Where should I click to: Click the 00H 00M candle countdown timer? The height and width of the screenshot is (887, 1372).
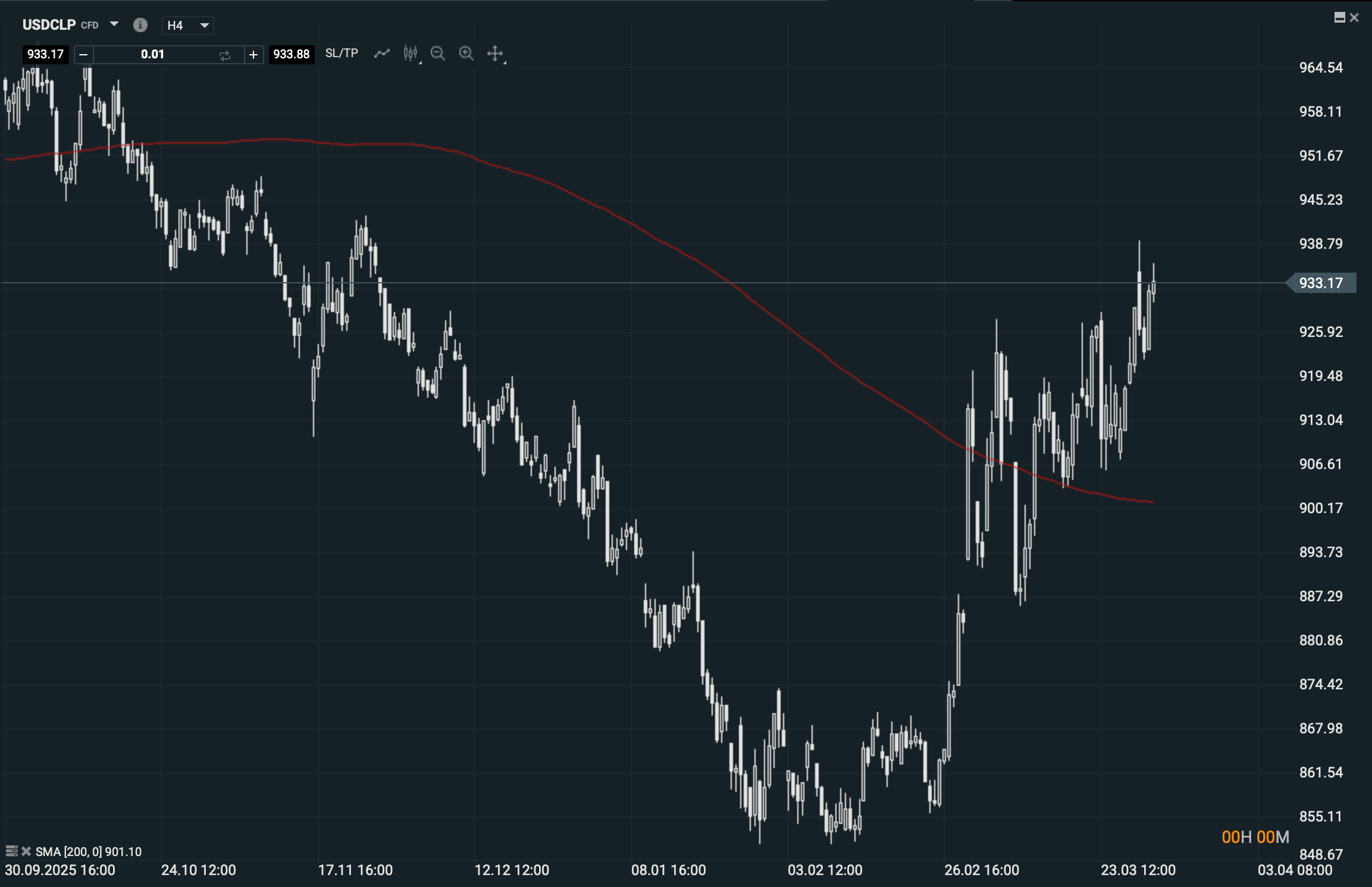pos(1255,837)
